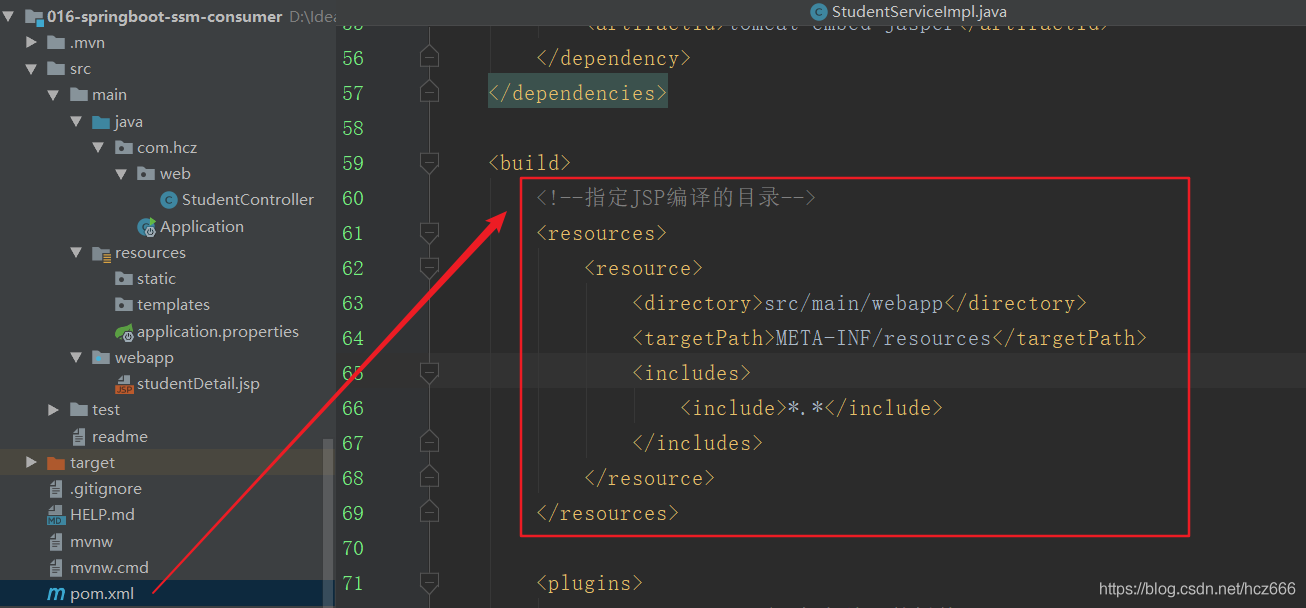1306x608 pixels.
Task: Click StudentController class icon
Action: click(x=169, y=200)
